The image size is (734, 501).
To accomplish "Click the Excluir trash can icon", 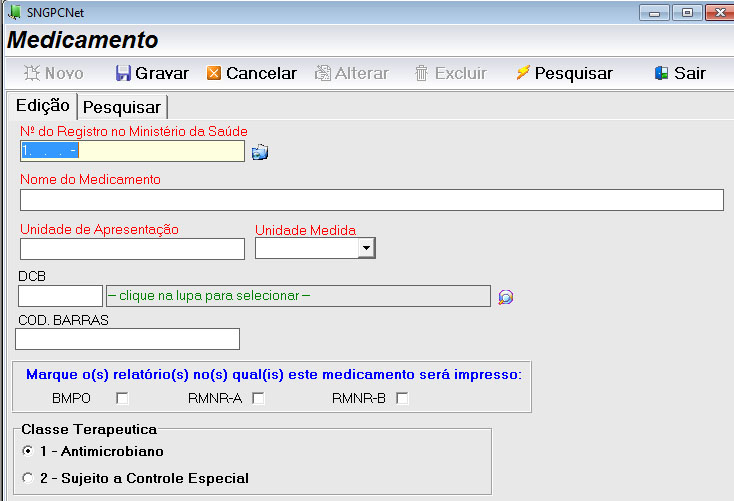I will 421,73.
